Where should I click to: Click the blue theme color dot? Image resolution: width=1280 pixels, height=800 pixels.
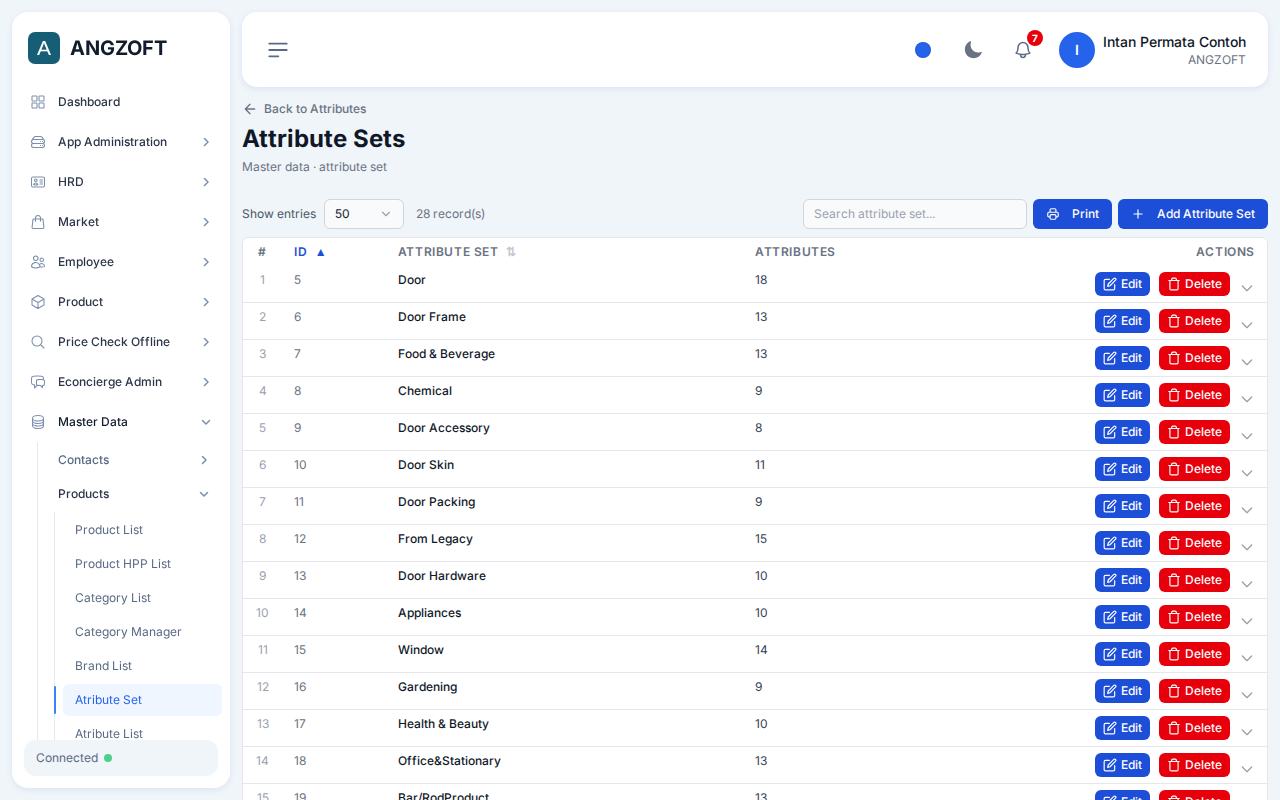[923, 50]
